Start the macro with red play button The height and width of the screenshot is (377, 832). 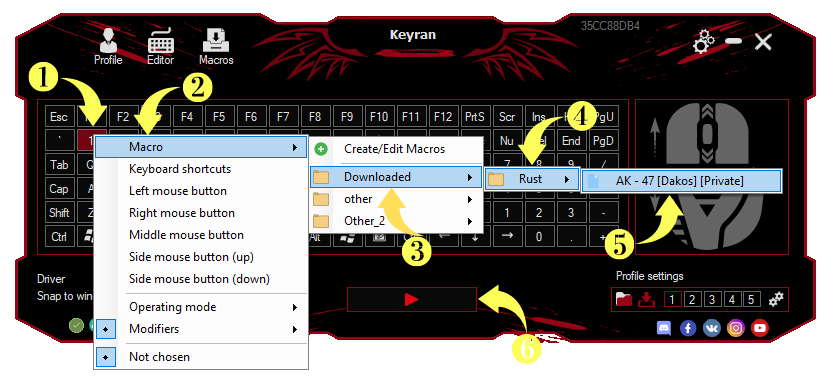(x=411, y=299)
